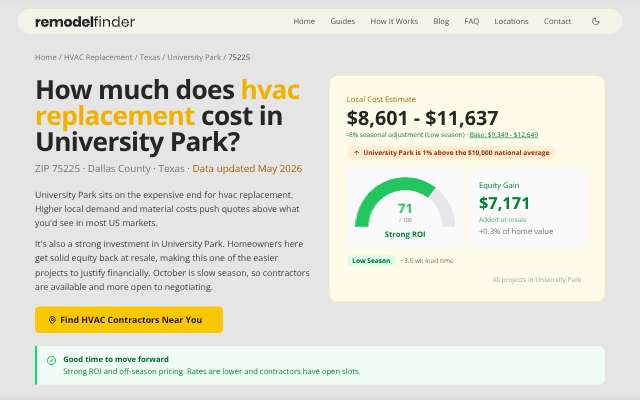
Task: Open the Guides nav item
Action: pos(342,21)
